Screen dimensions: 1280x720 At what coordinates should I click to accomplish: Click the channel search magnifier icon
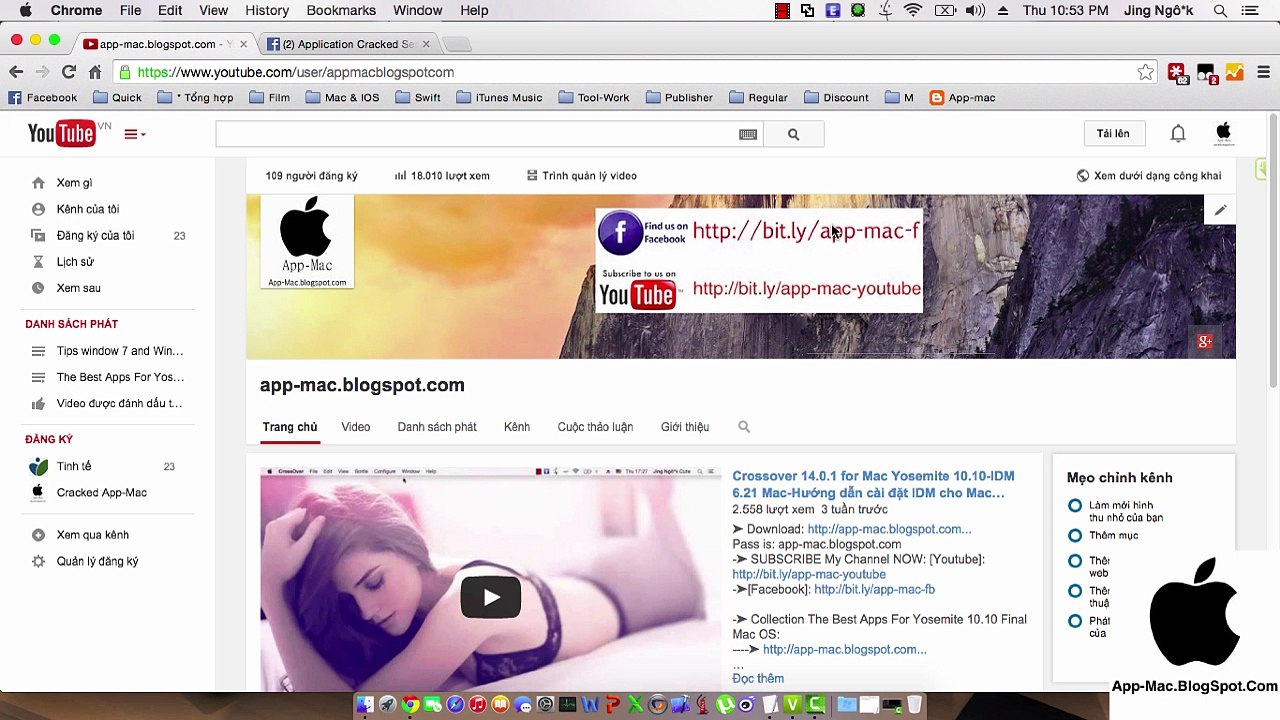coord(744,427)
